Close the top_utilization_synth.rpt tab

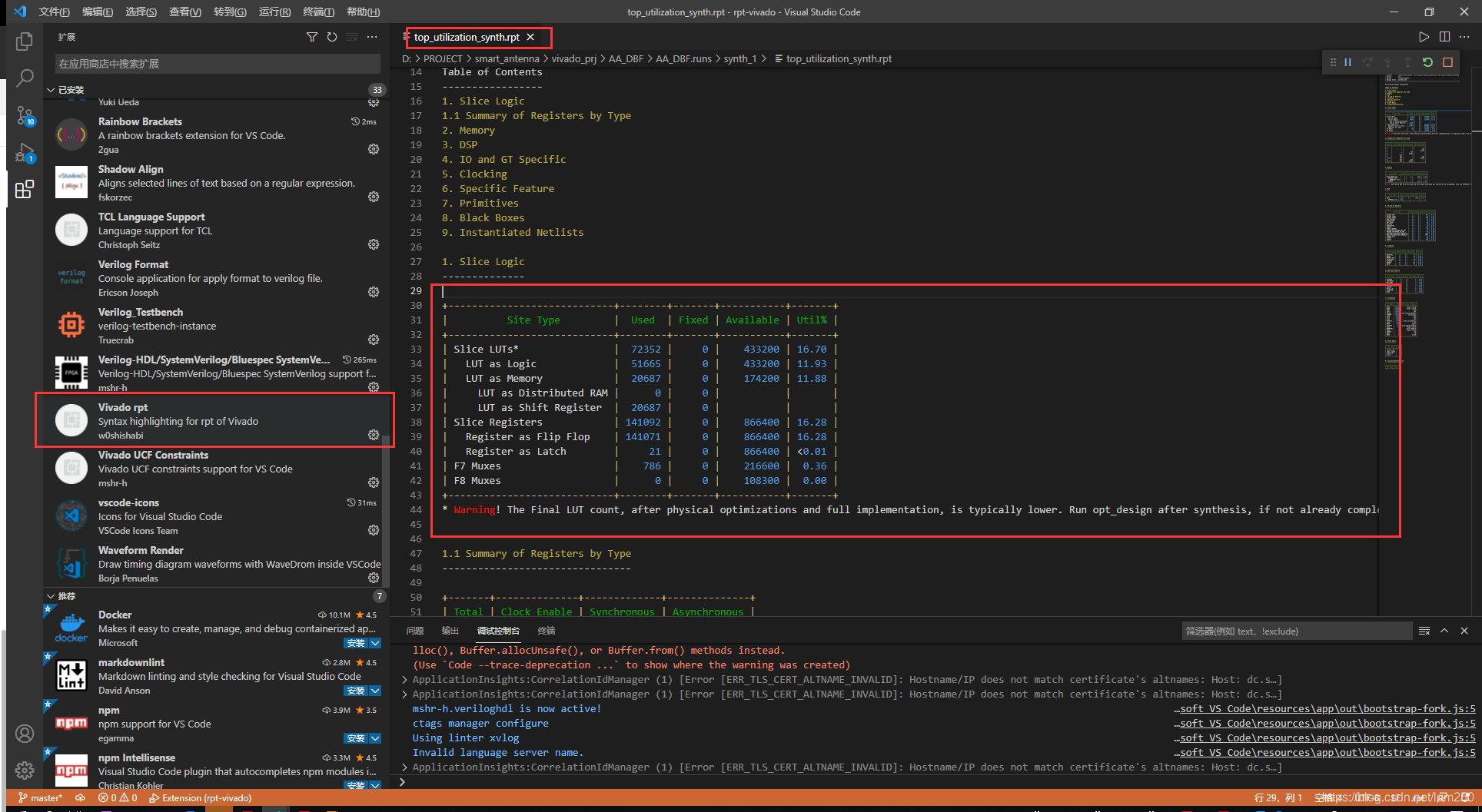530,37
